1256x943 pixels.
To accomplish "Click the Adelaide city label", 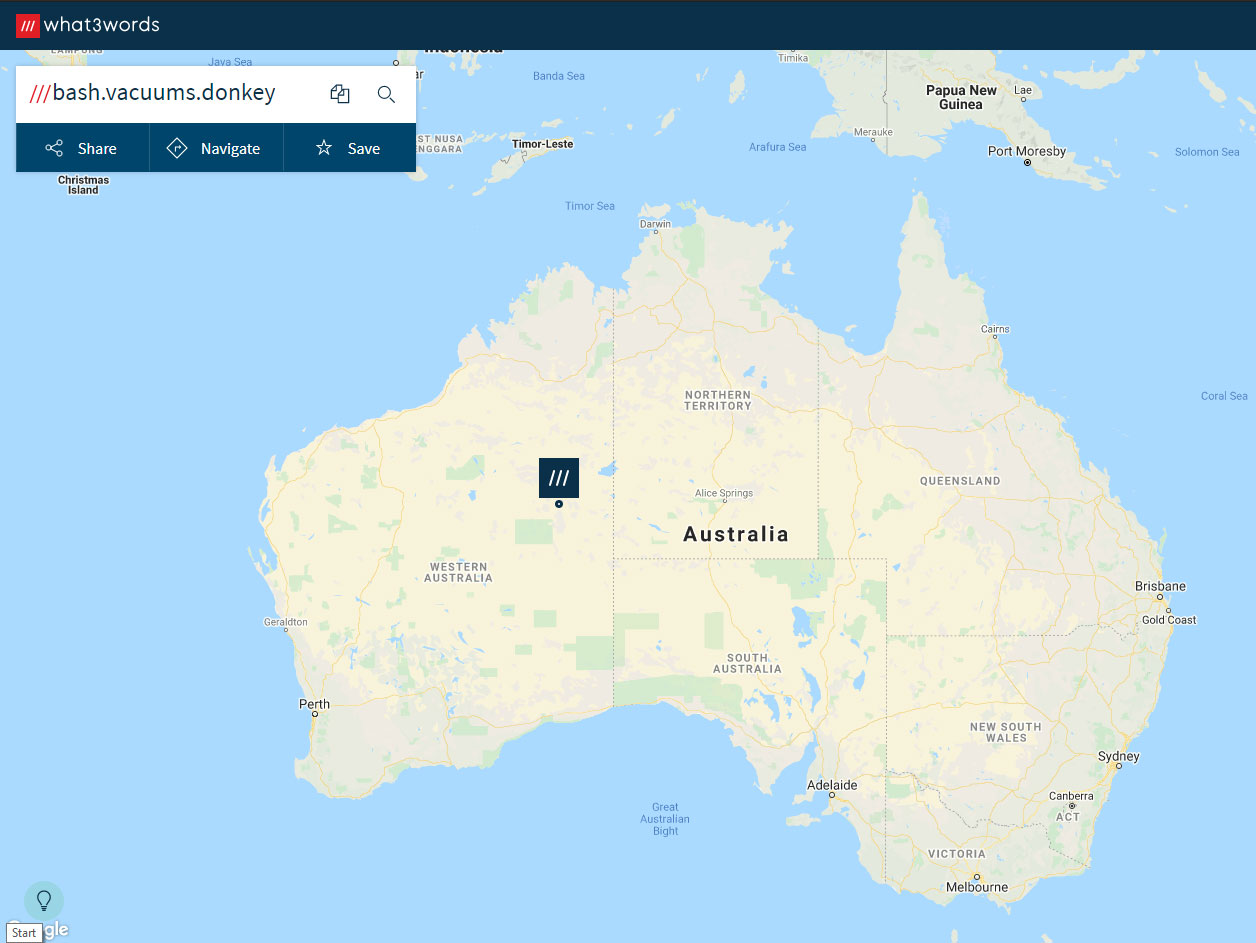I will tap(832, 785).
